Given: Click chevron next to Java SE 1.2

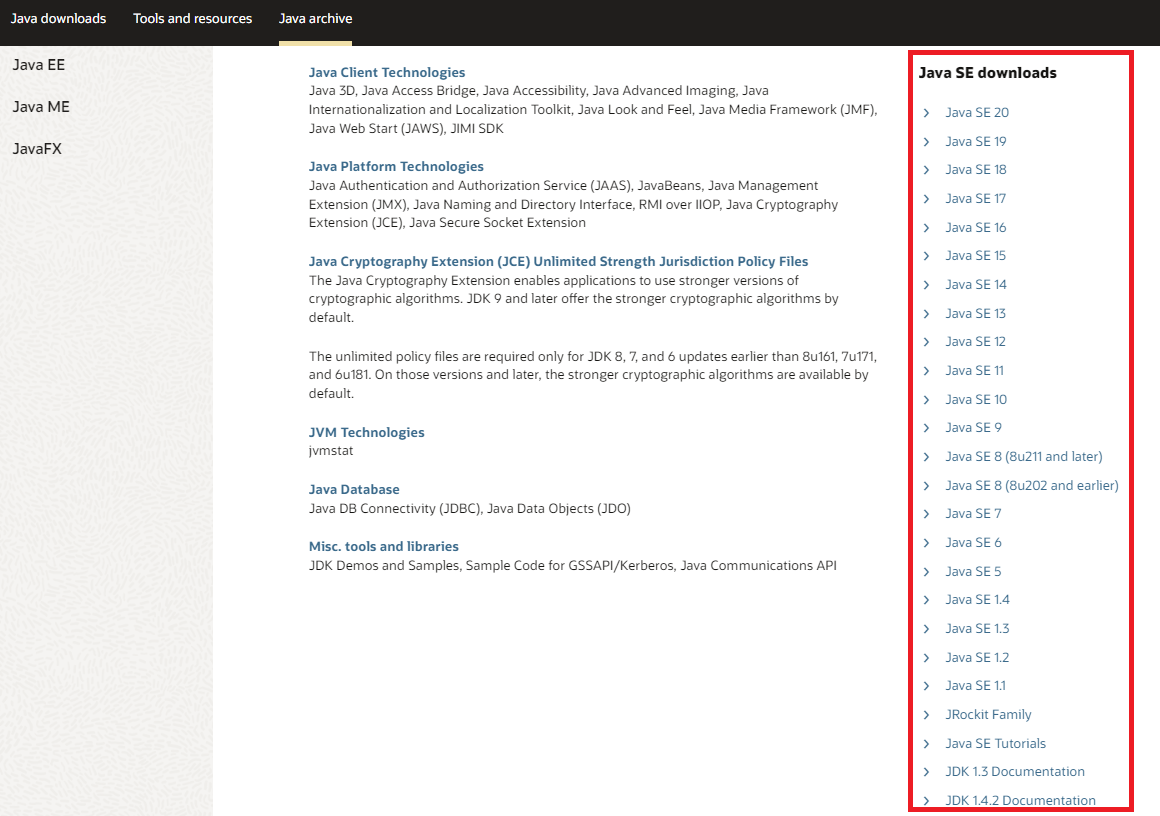Looking at the screenshot, I should (926, 657).
